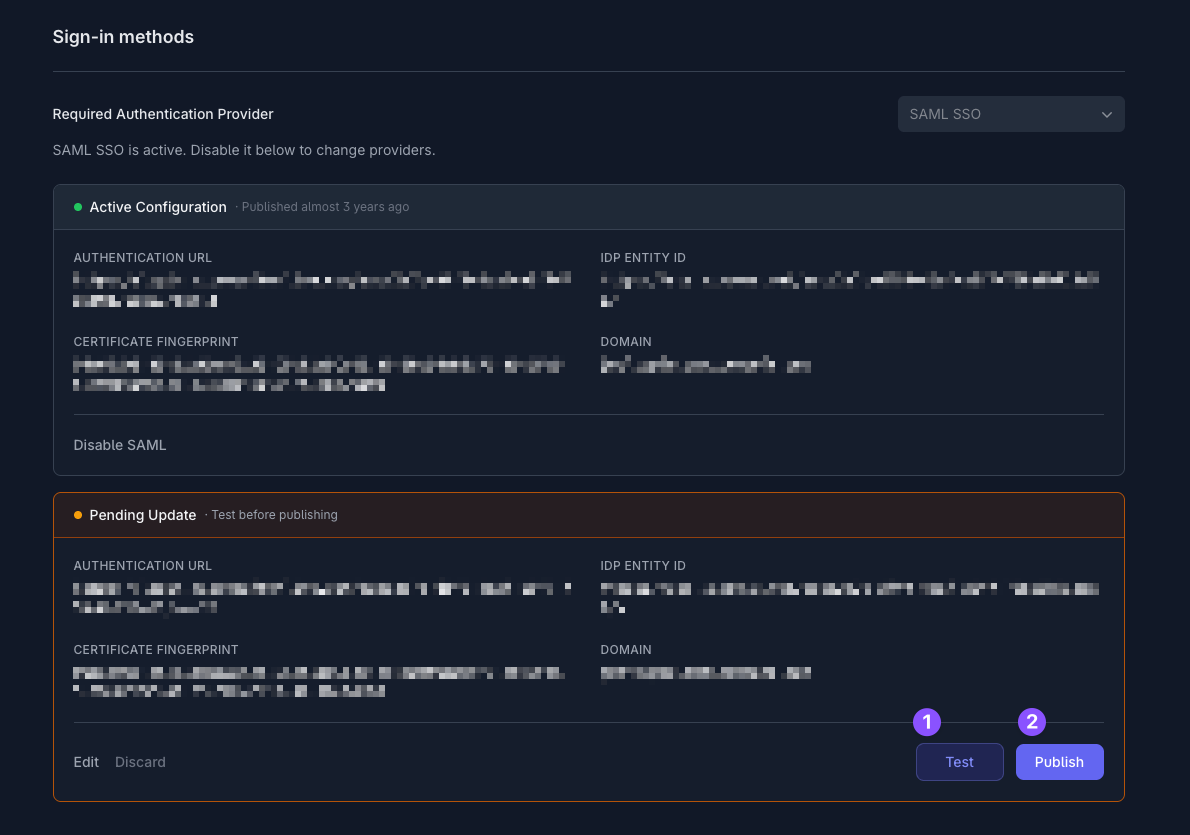Open the Required Authentication Provider selector

(x=1010, y=114)
